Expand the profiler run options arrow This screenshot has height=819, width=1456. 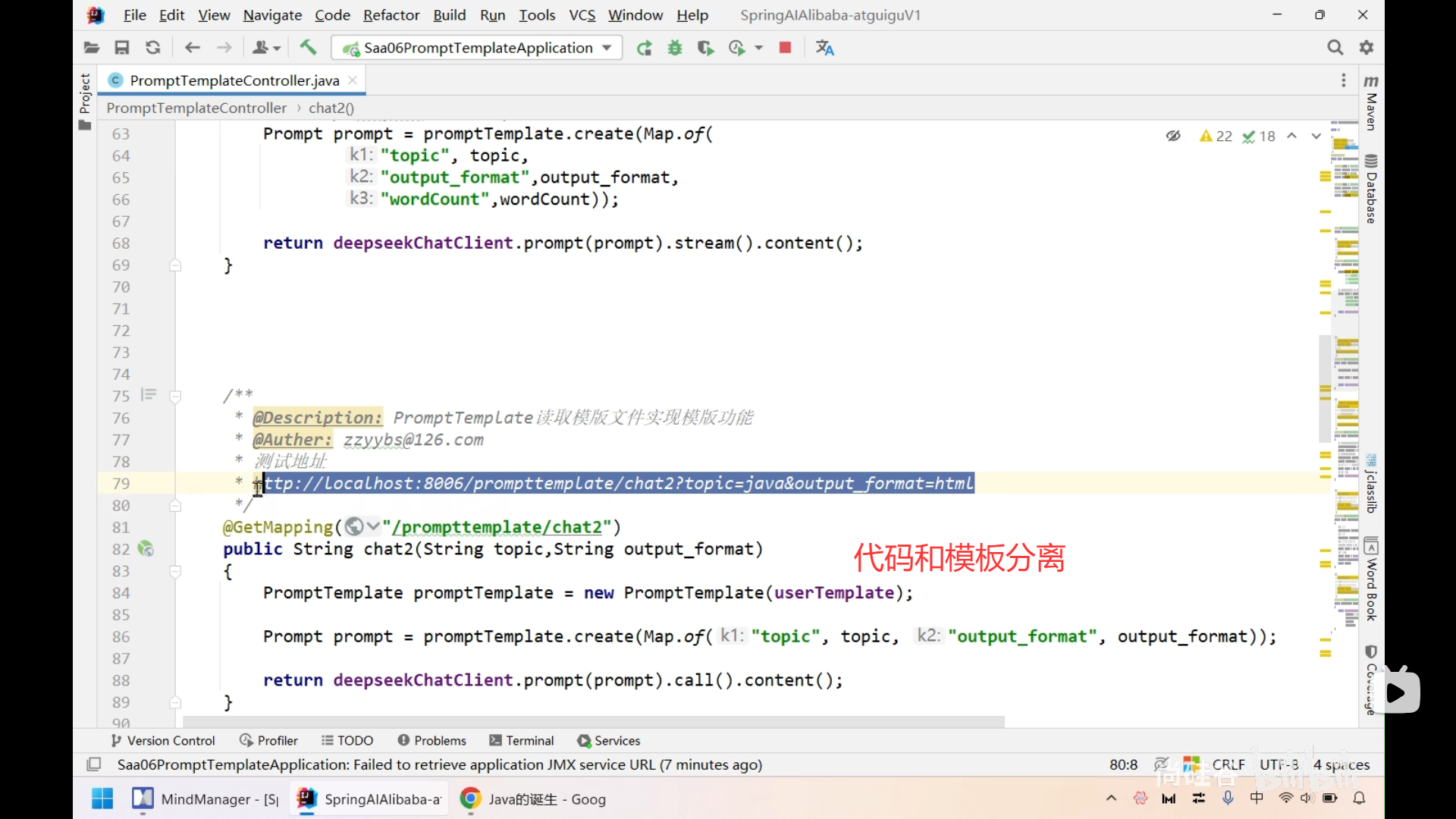tap(758, 48)
